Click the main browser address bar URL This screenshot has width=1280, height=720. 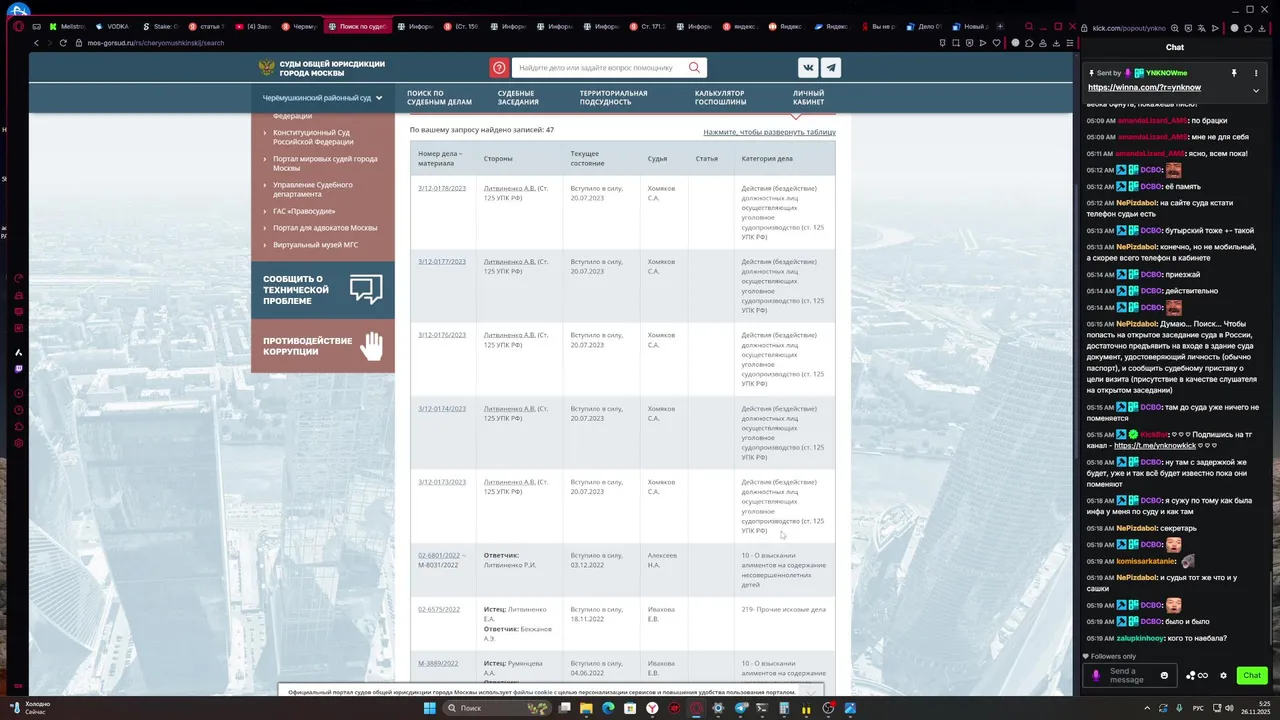point(155,43)
